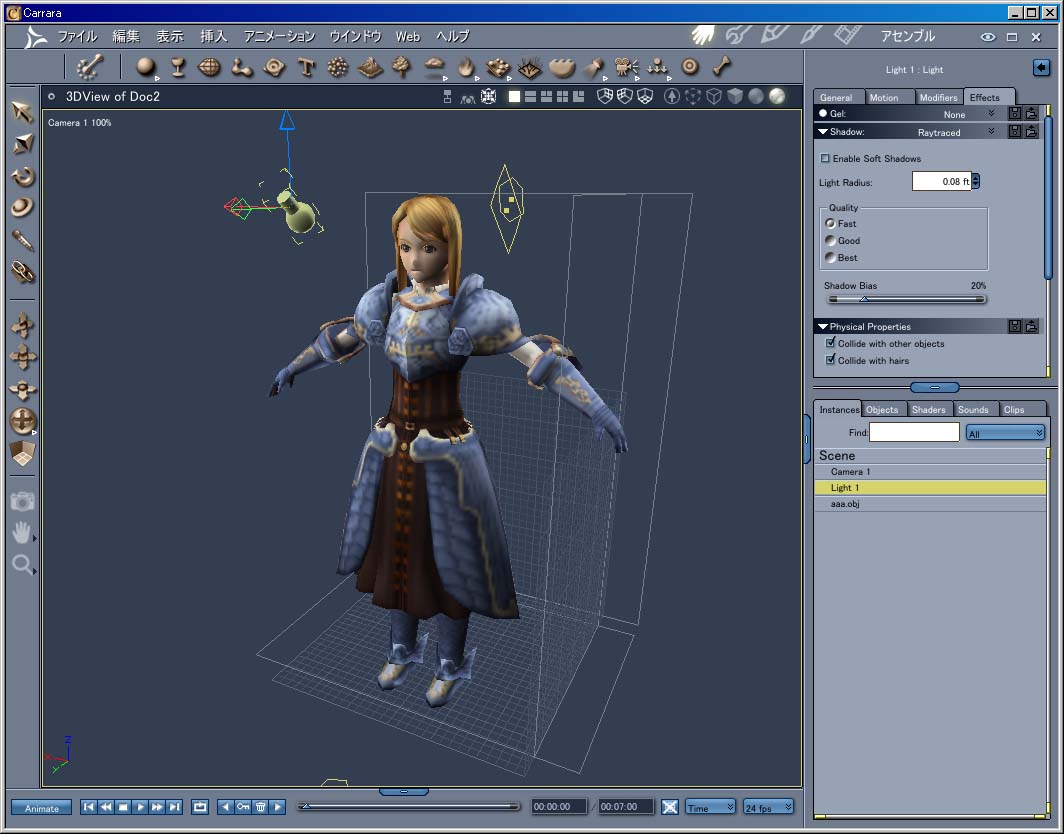
Task: Open the Objects tab
Action: 882,409
